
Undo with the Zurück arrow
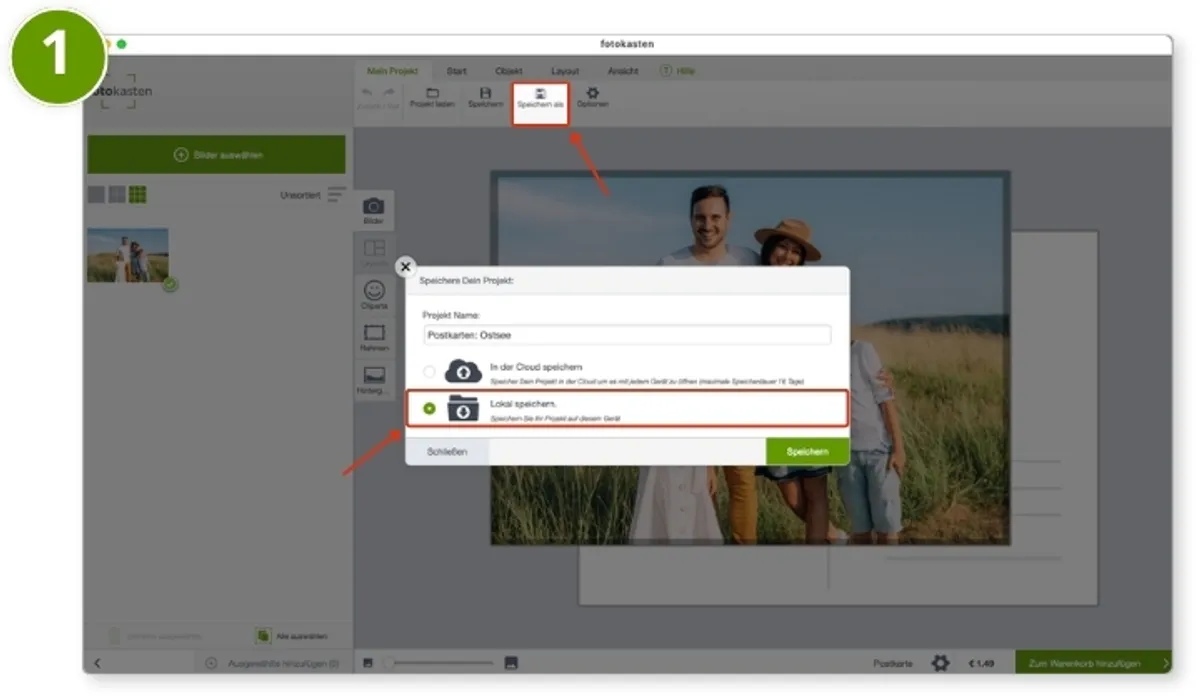367,92
